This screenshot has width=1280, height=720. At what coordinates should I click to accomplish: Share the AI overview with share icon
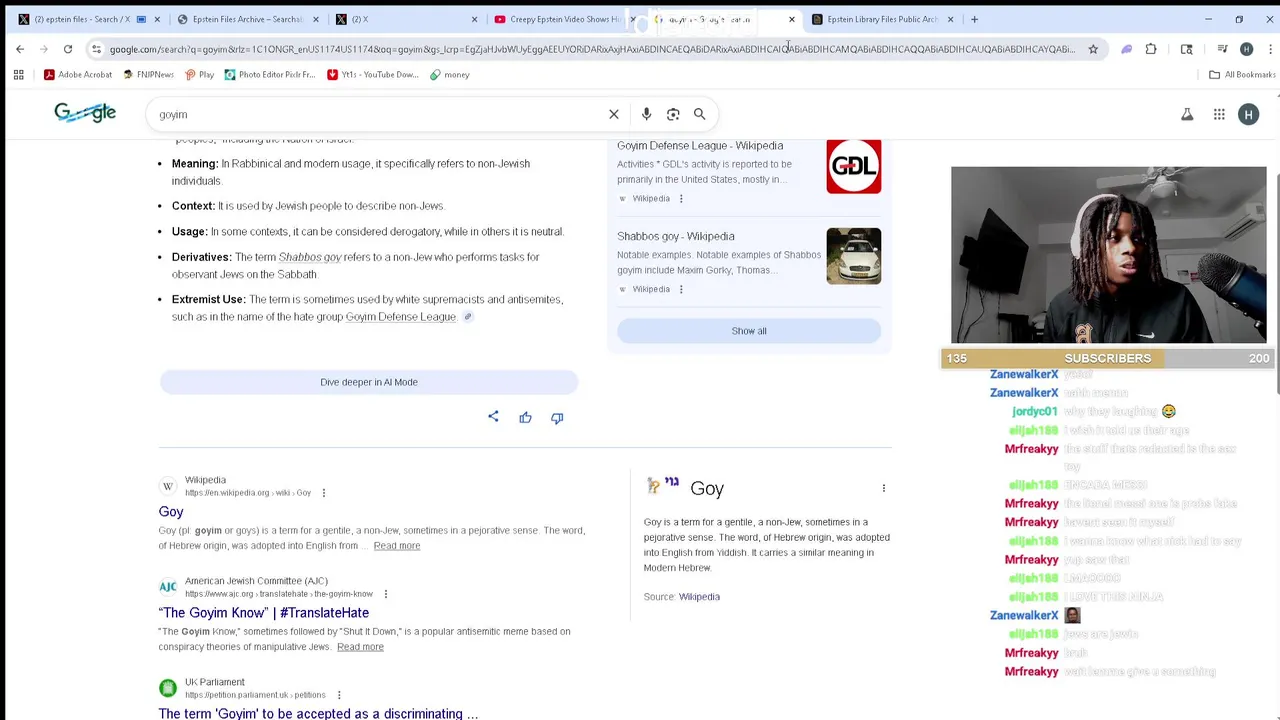click(493, 417)
